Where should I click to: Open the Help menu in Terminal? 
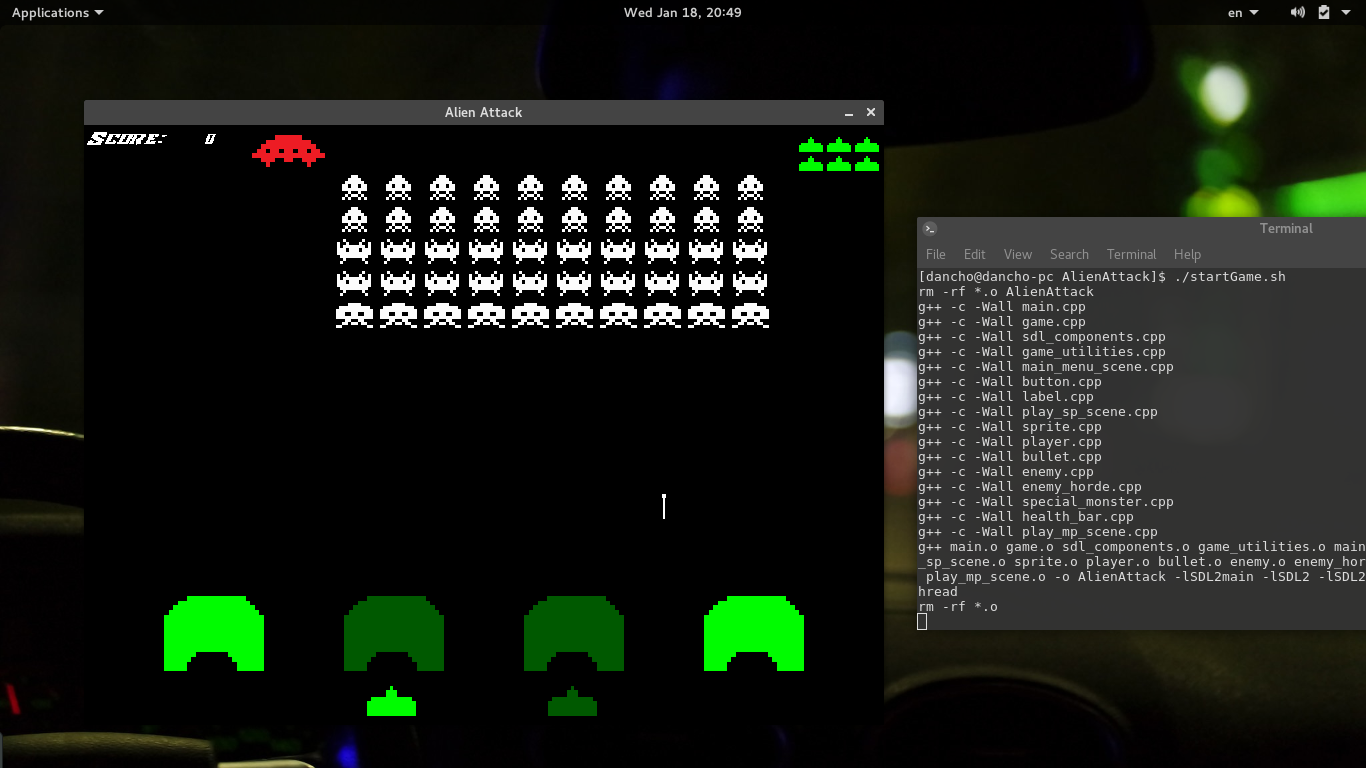coord(1187,254)
